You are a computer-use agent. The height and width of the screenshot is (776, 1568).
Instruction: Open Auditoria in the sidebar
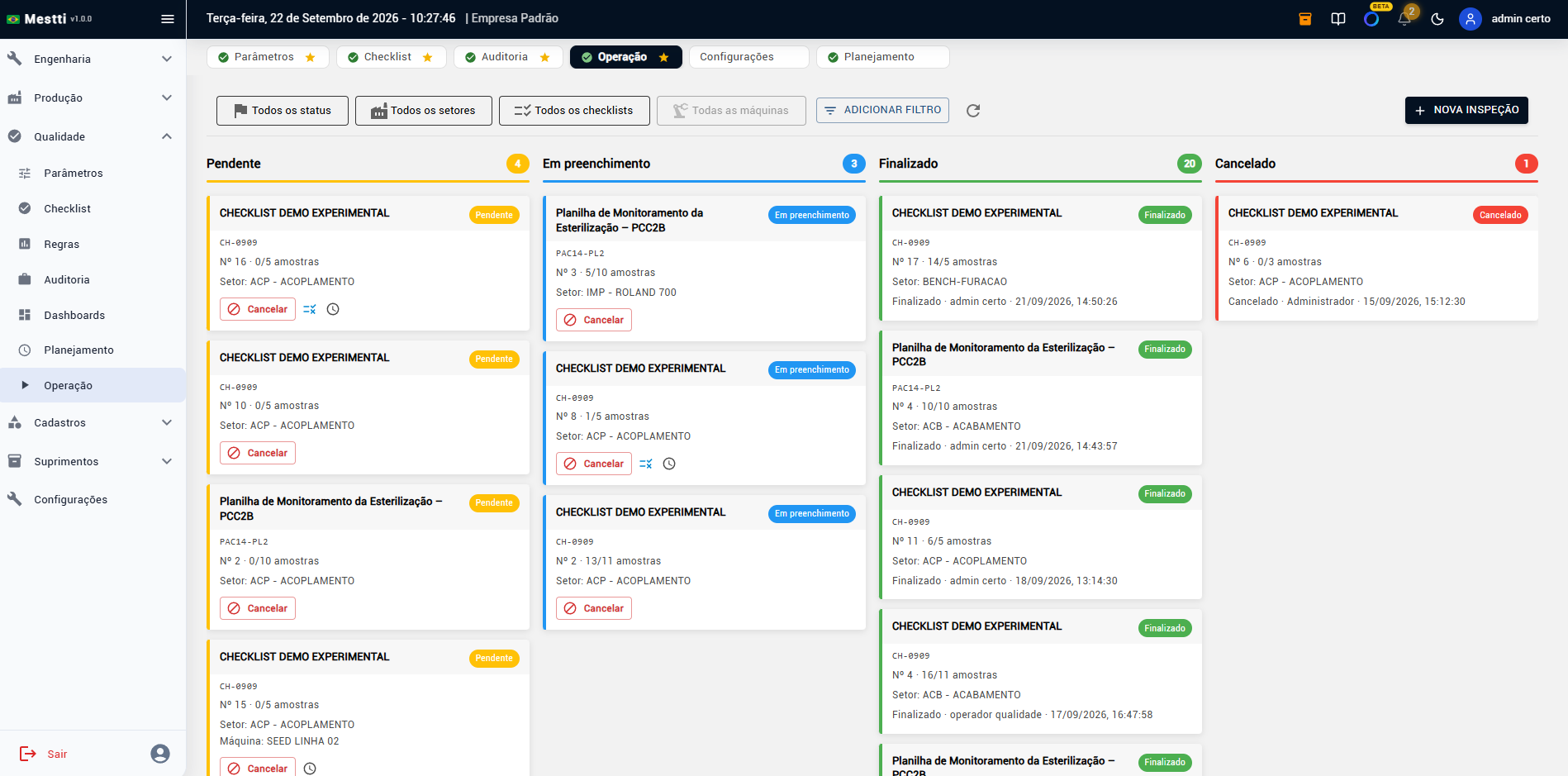[93, 279]
